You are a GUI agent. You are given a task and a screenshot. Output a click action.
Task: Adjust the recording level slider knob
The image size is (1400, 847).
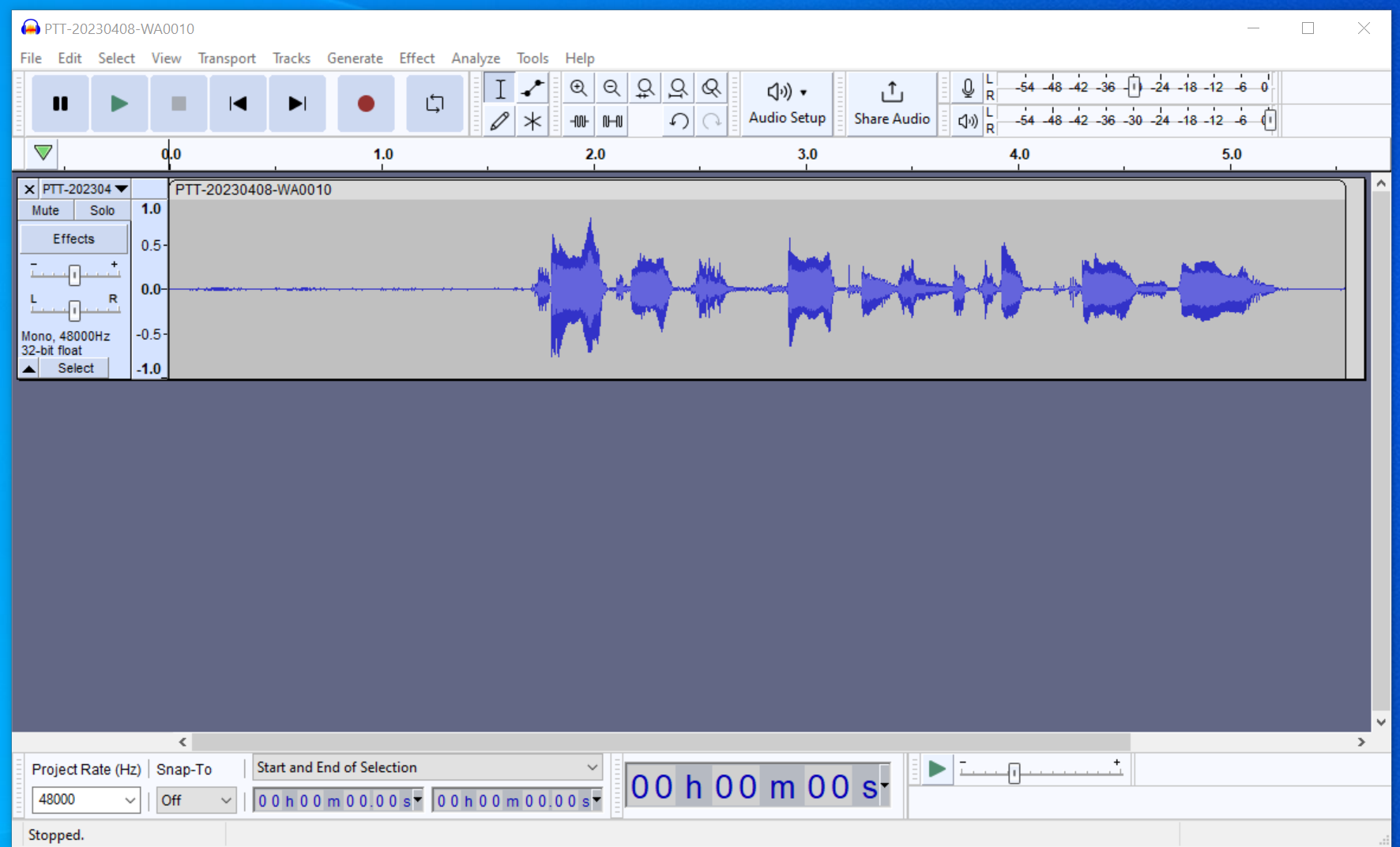pos(1134,87)
